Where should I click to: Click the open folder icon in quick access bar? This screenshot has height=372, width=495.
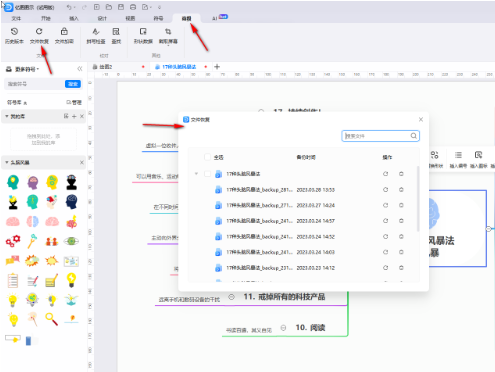[x=109, y=7]
